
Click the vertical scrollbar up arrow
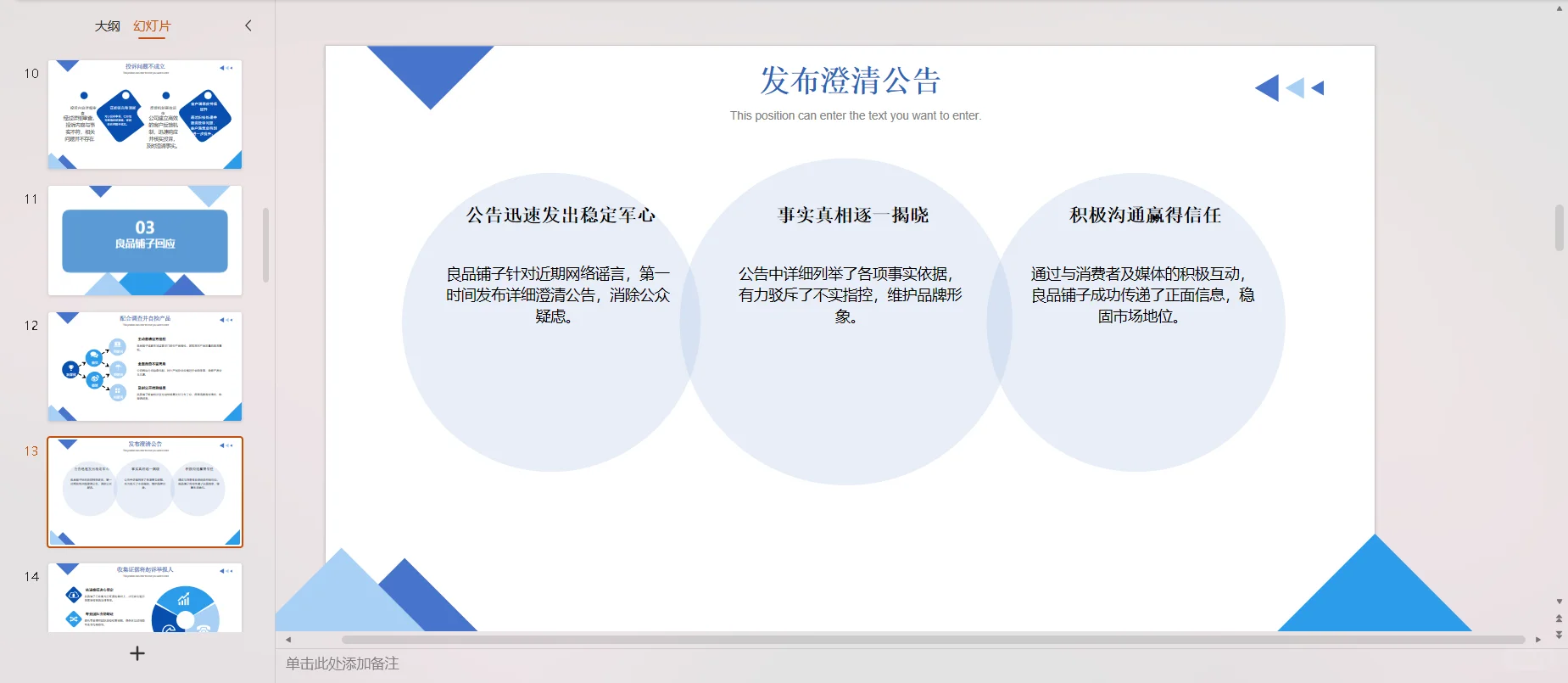[1559, 8]
